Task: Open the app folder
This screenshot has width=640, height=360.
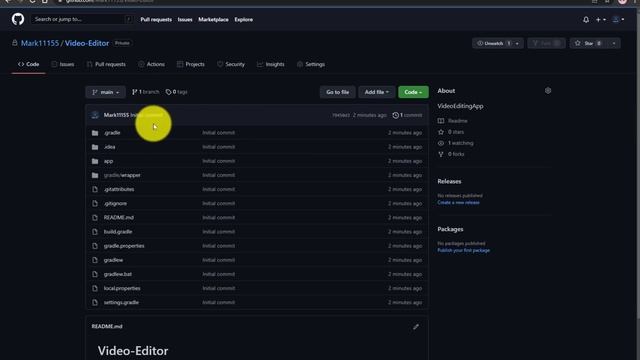Action: [108, 161]
